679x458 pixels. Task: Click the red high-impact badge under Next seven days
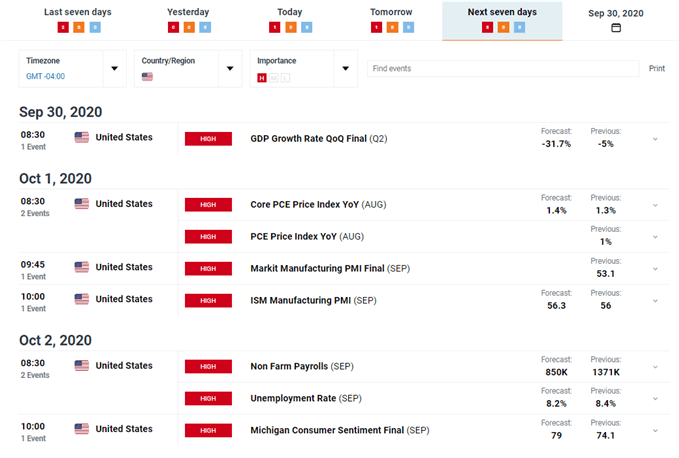pos(487,28)
